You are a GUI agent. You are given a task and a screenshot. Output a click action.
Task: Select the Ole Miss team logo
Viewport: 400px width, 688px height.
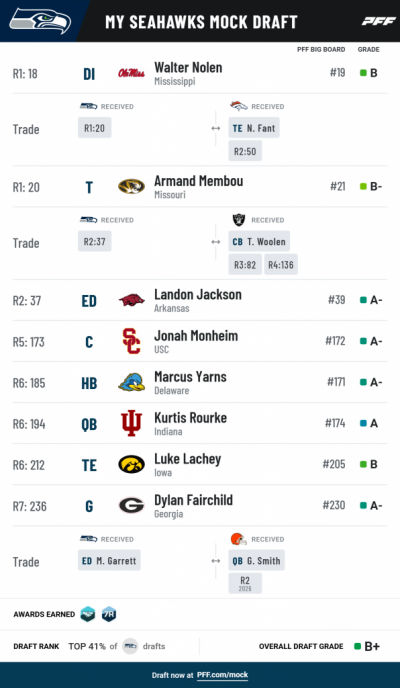click(131, 73)
